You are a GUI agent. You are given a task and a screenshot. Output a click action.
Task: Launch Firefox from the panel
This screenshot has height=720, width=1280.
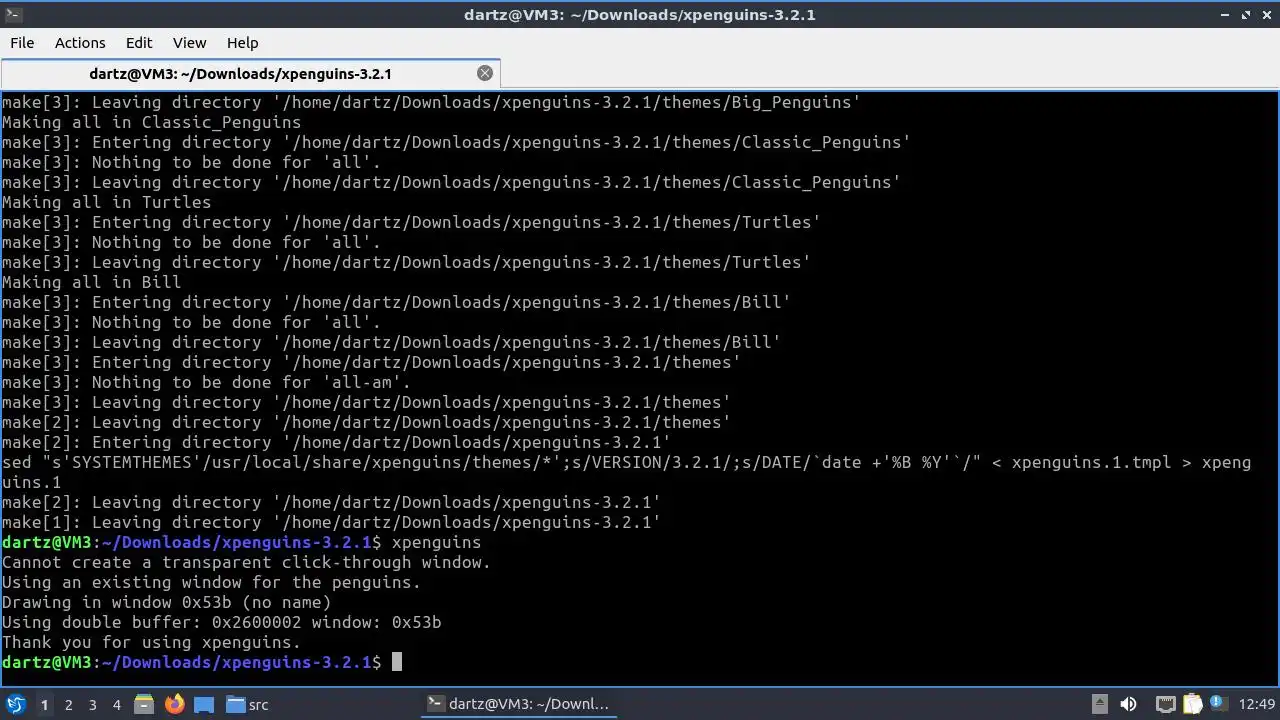174,704
